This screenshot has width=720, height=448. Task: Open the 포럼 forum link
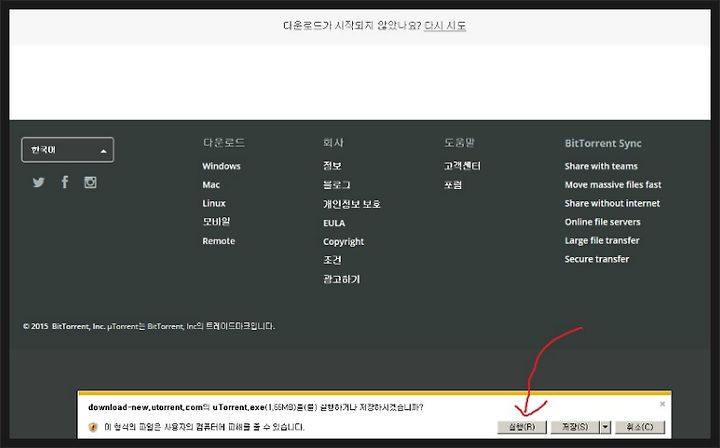pyautogui.click(x=453, y=185)
